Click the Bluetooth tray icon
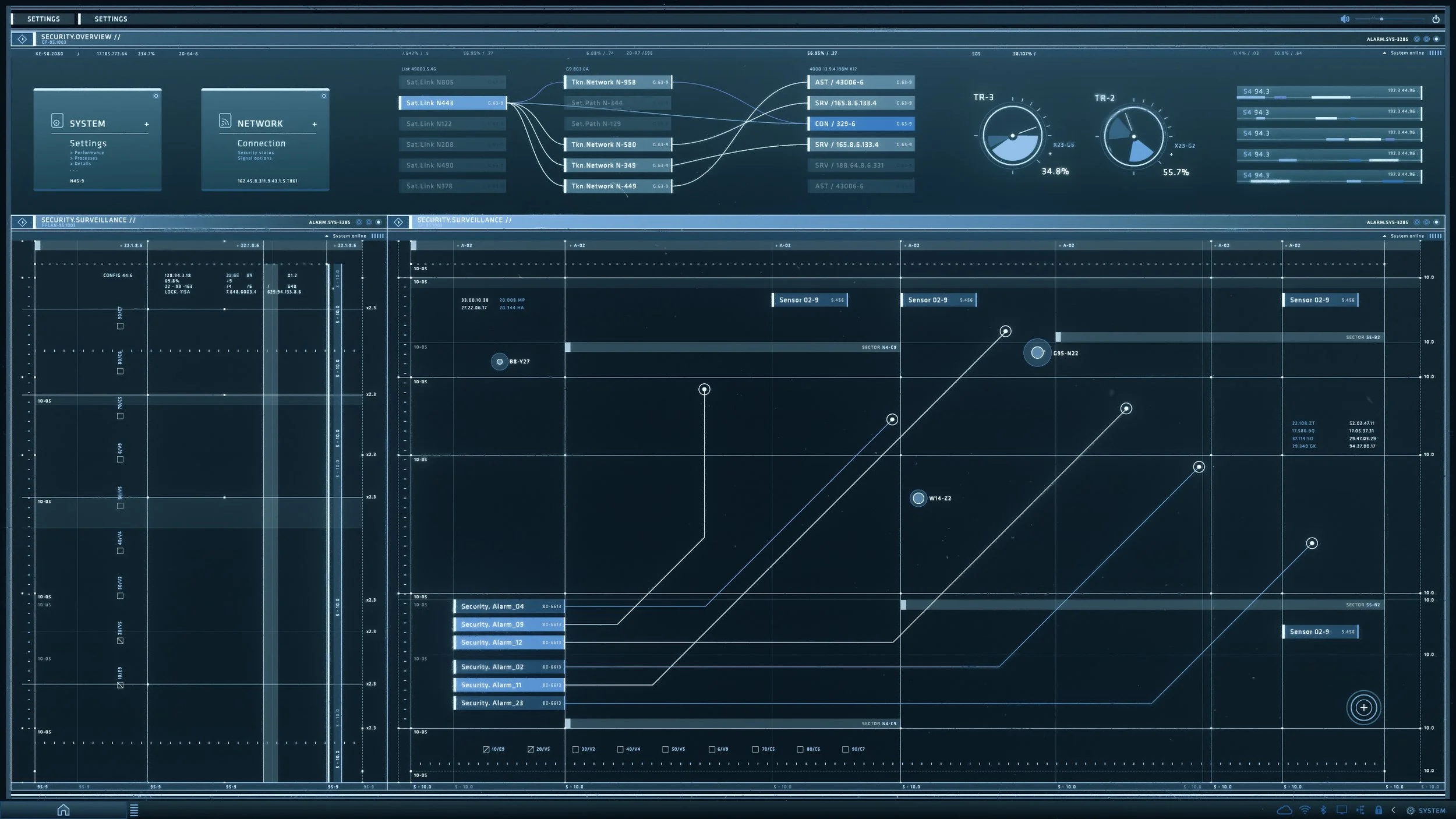Image resolution: width=1456 pixels, height=819 pixels. click(x=1323, y=810)
